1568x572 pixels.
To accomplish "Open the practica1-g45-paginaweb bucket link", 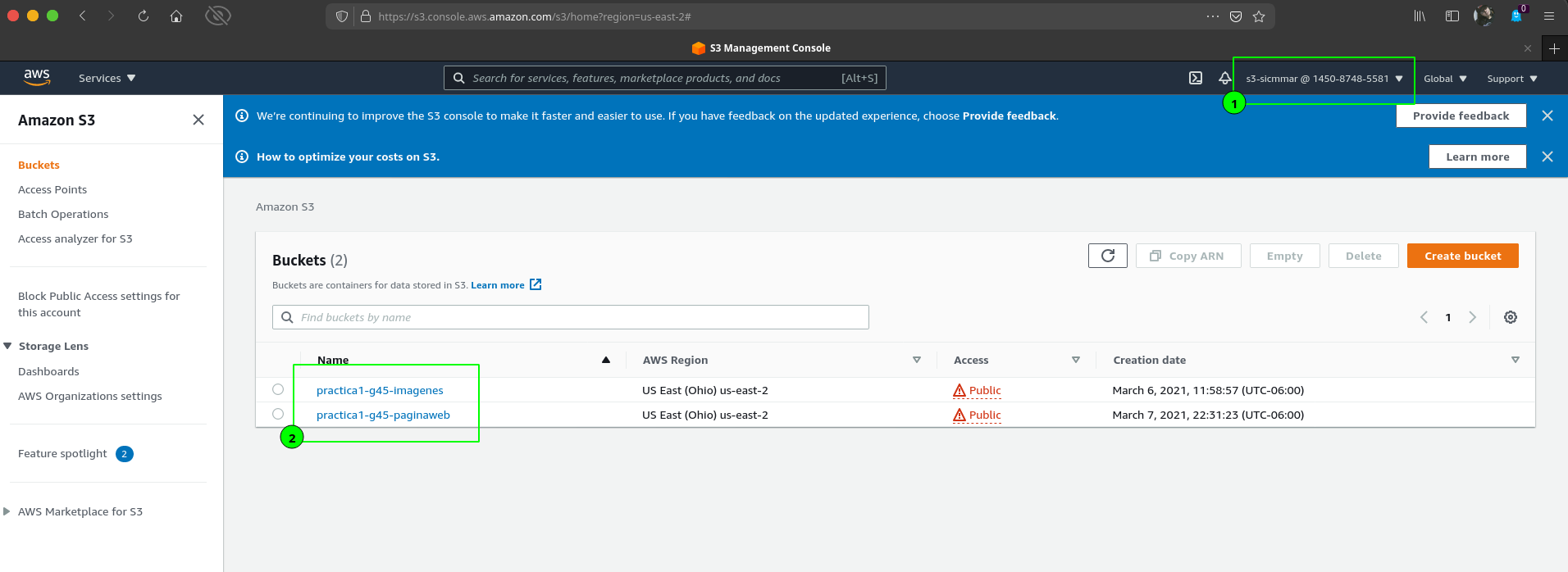I will (x=383, y=415).
